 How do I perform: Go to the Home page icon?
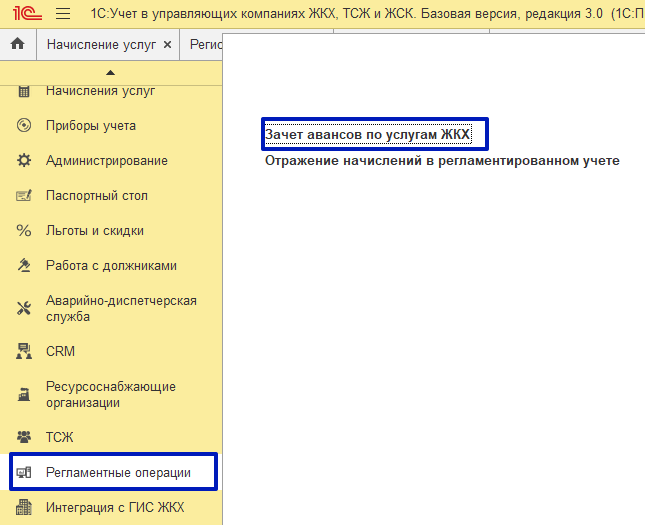tap(17, 45)
